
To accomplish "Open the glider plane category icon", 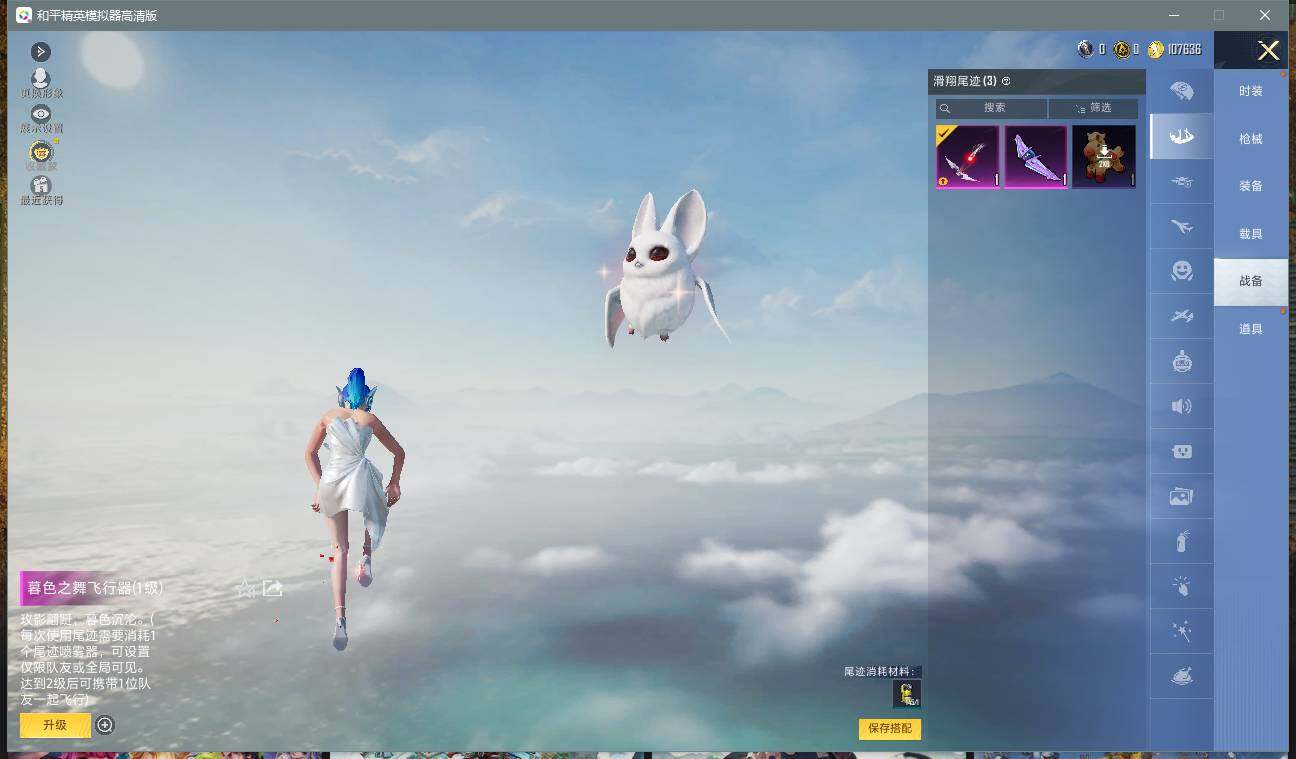I will point(1181,316).
